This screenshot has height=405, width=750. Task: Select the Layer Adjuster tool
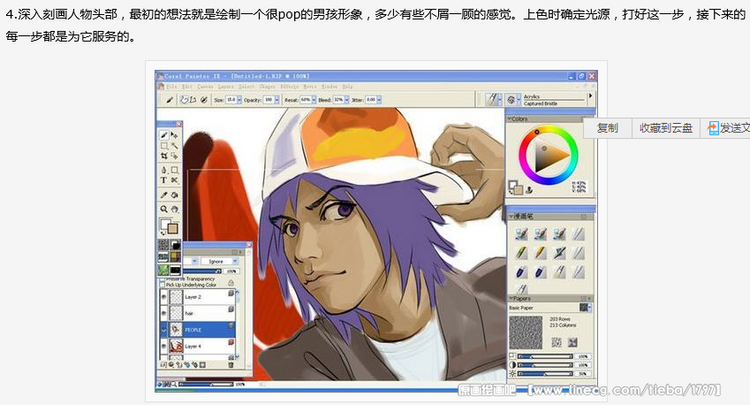(x=174, y=135)
